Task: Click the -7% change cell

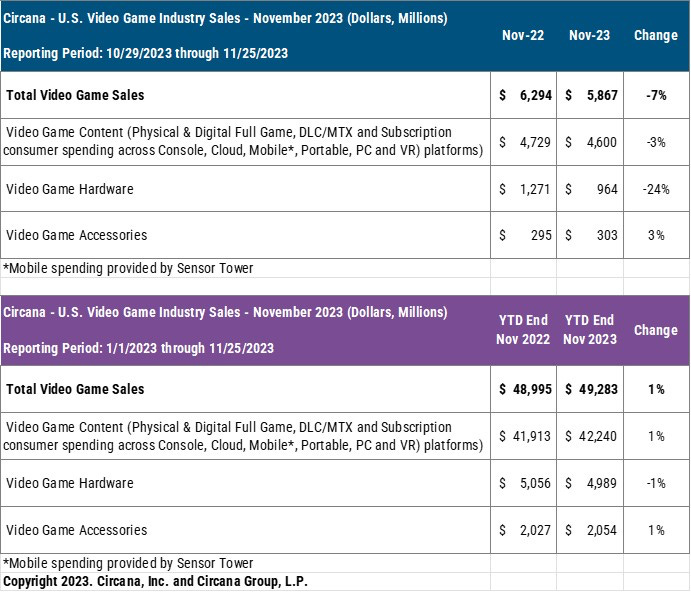Action: tap(655, 95)
